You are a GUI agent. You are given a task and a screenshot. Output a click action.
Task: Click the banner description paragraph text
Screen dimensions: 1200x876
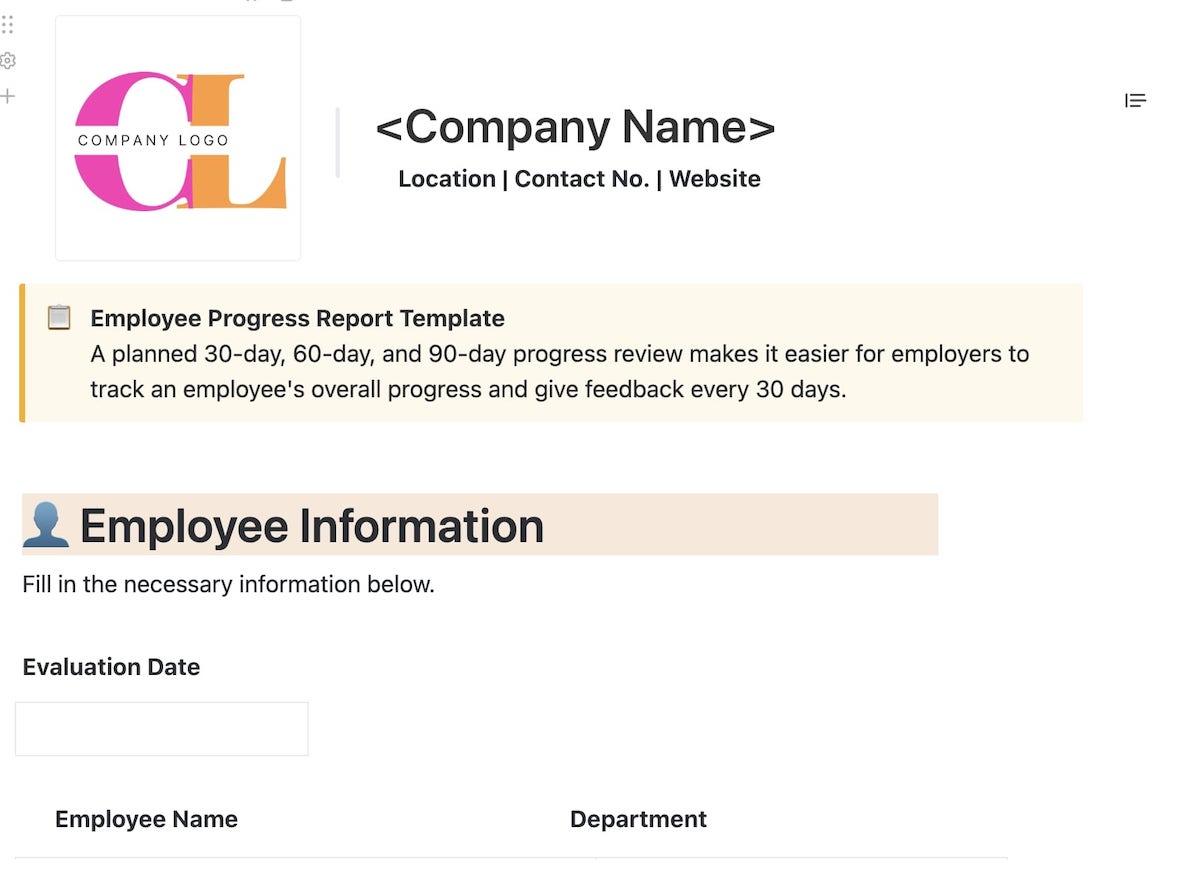[x=559, y=371]
